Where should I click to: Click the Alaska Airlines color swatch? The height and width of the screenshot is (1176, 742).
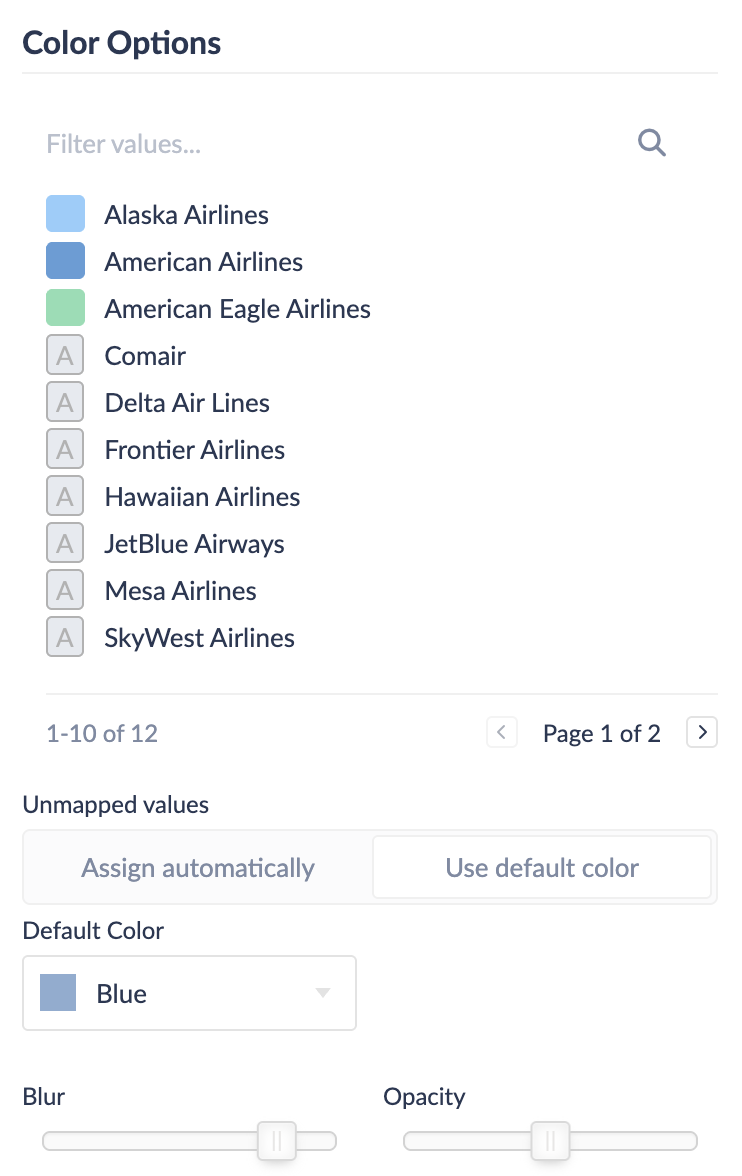65,214
